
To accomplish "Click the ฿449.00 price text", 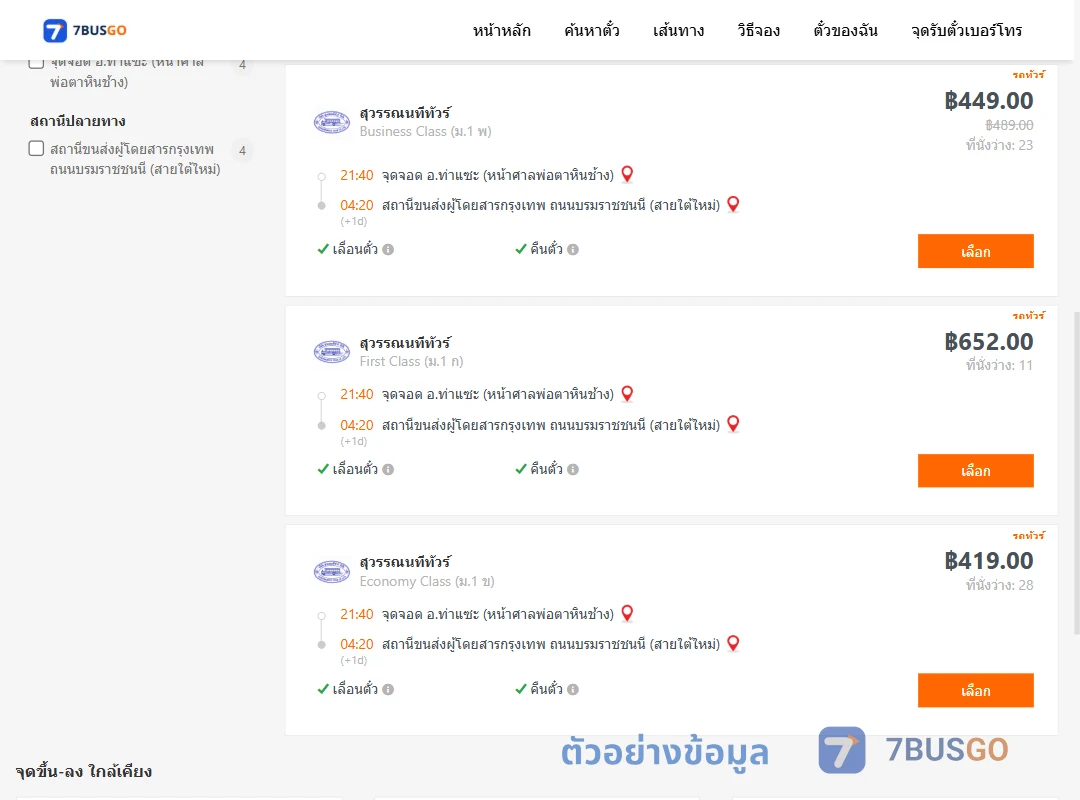I will (x=988, y=101).
